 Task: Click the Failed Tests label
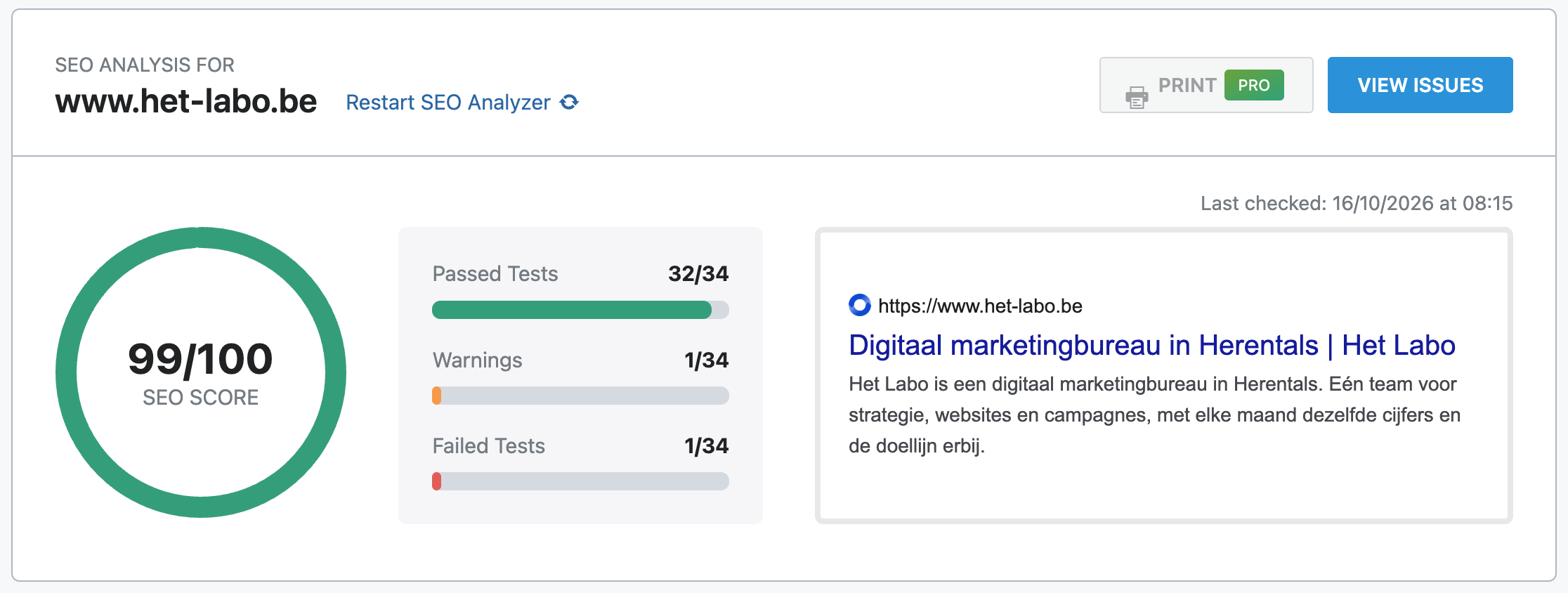(489, 446)
